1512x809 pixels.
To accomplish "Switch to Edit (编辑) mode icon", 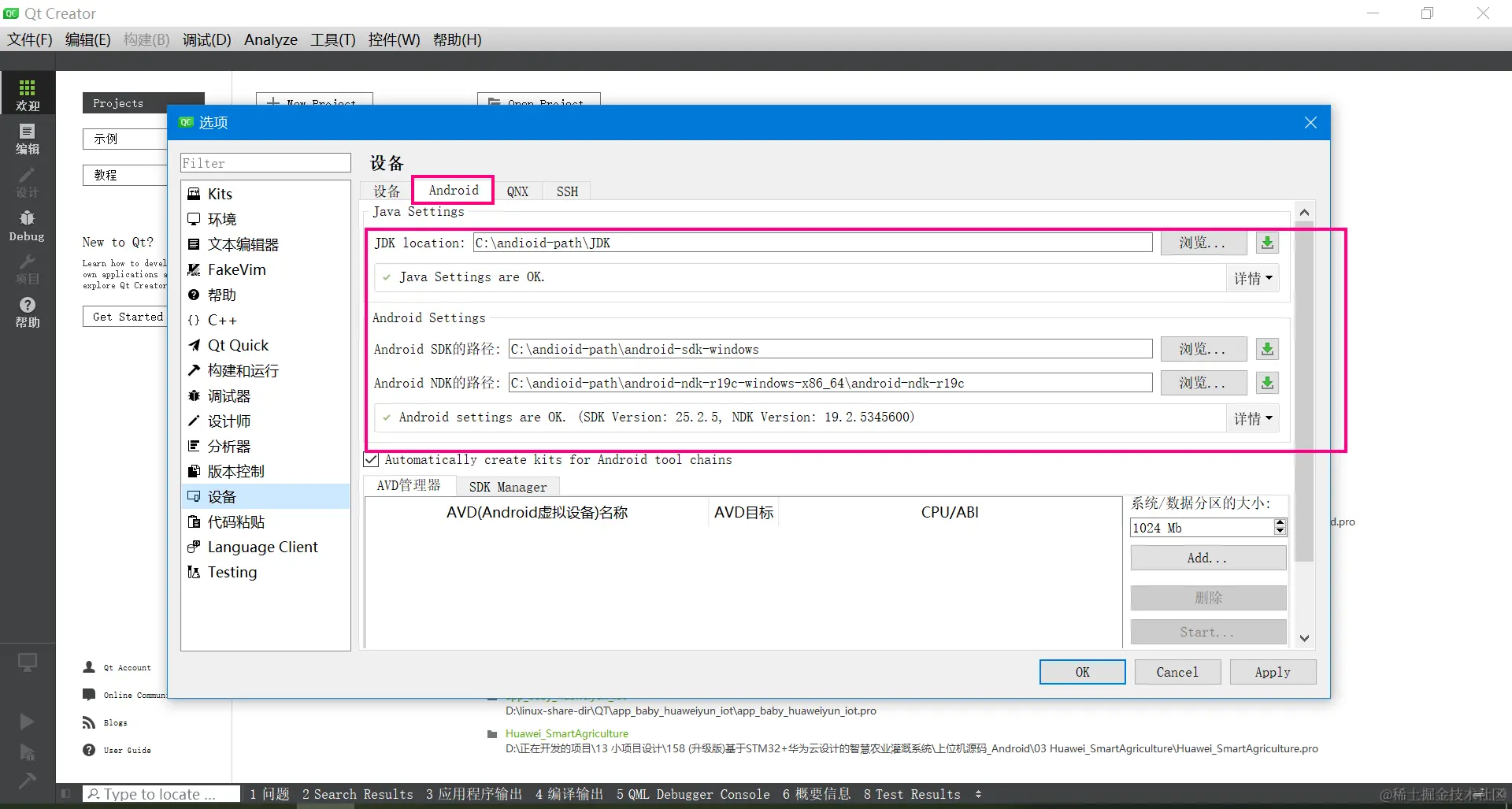I will tap(28, 139).
